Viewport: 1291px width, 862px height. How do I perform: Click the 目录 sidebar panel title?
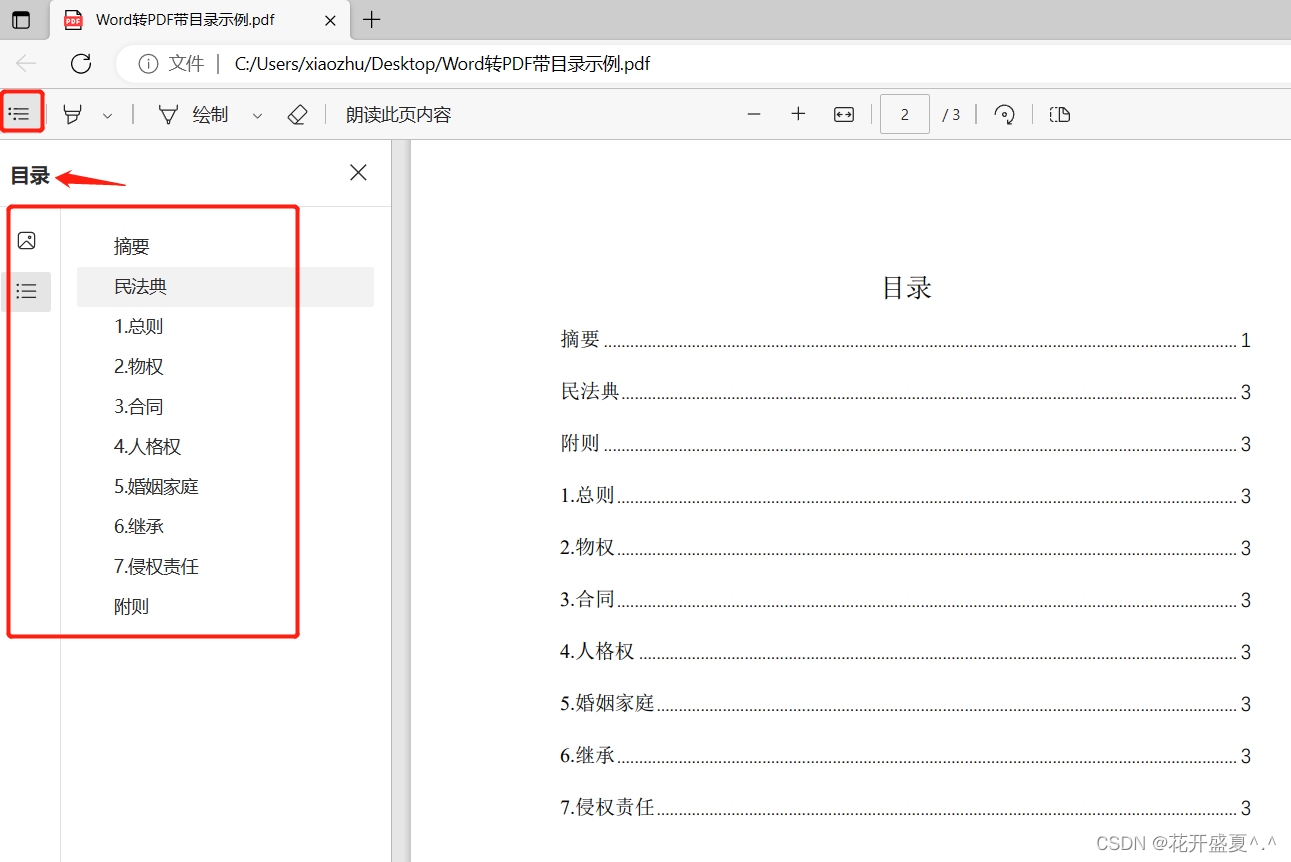[30, 176]
